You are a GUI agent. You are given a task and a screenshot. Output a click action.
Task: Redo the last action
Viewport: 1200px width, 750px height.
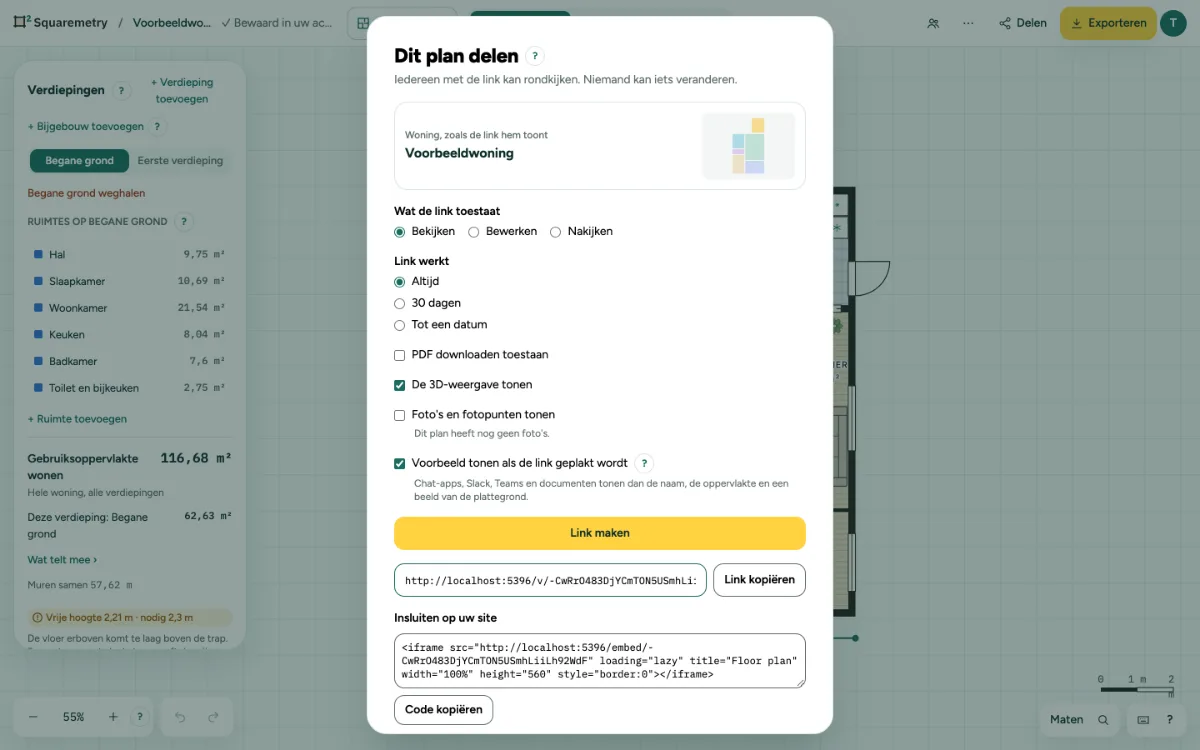[x=213, y=717]
